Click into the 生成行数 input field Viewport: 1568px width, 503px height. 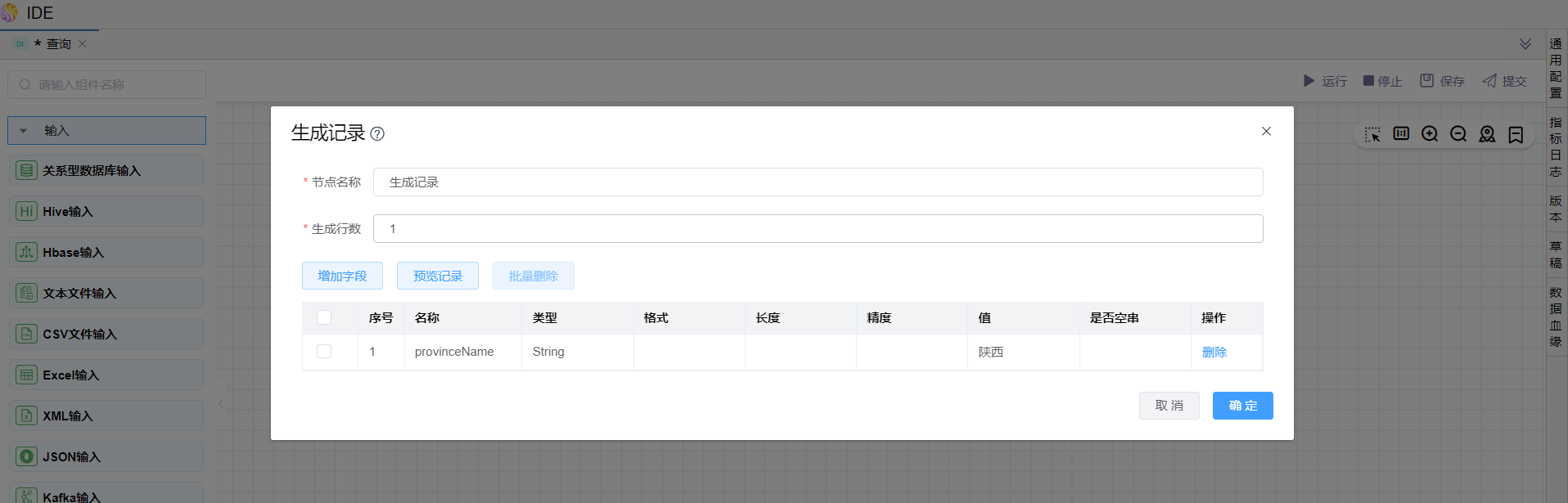(818, 229)
